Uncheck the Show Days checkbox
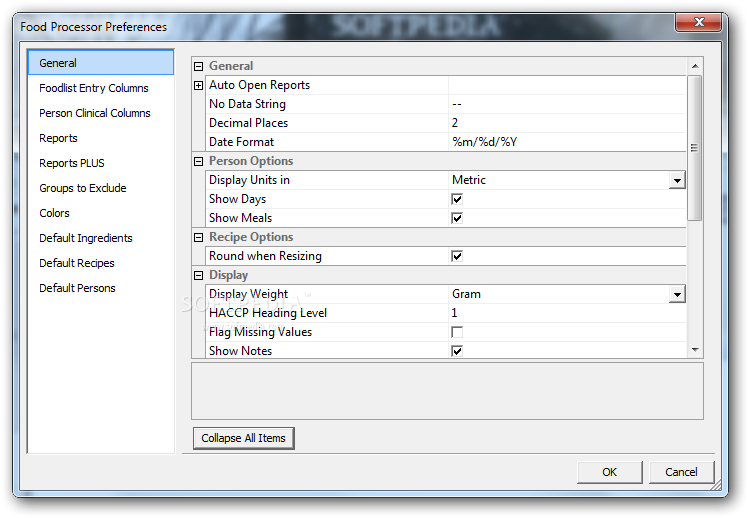This screenshot has width=749, height=518. [x=457, y=199]
